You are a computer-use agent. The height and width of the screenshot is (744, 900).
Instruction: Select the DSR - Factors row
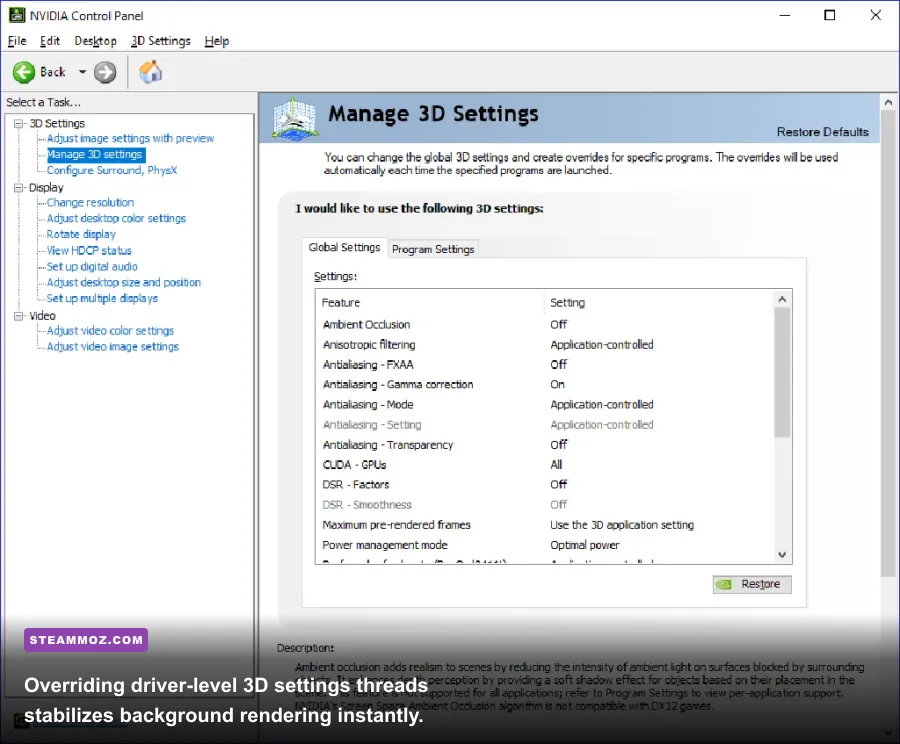tap(544, 485)
